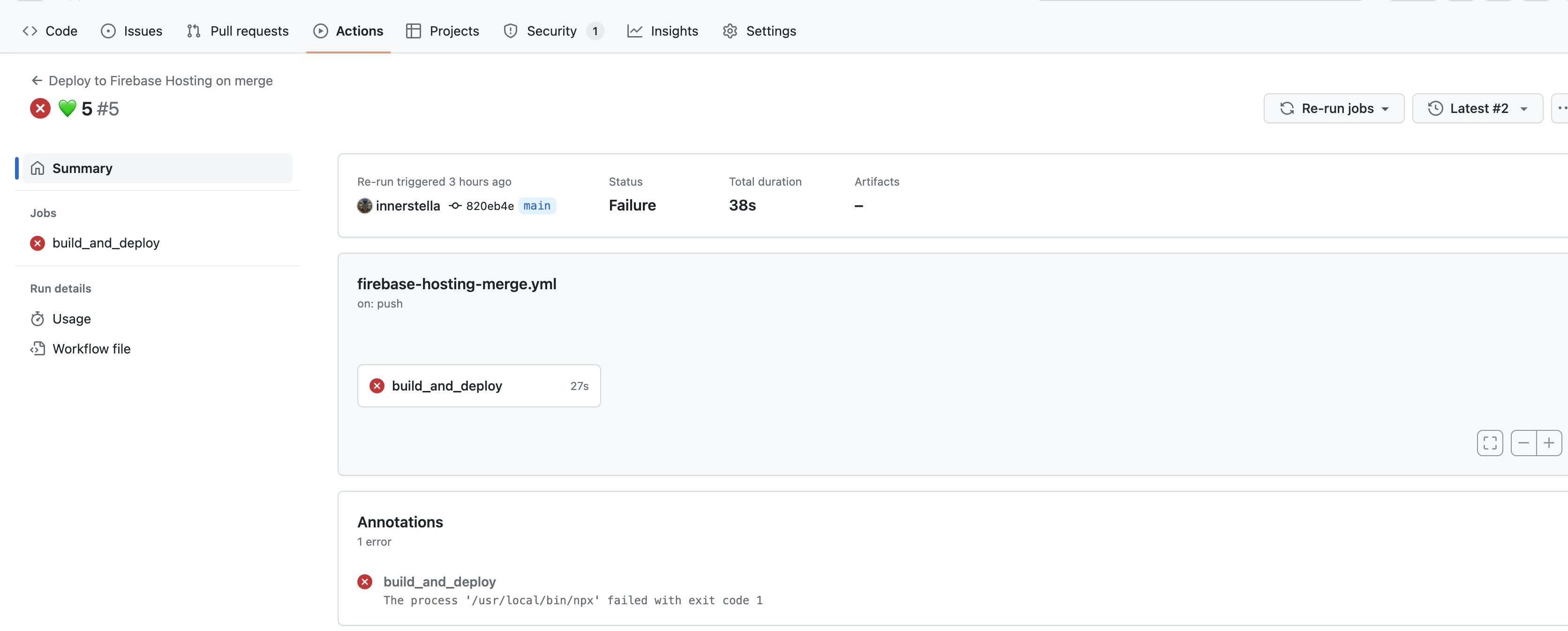Open build_and_deploy job card in graph

point(478,386)
